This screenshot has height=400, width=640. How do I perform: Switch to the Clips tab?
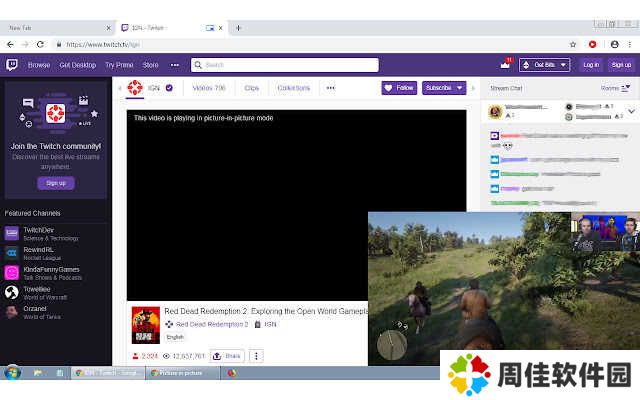[251, 88]
